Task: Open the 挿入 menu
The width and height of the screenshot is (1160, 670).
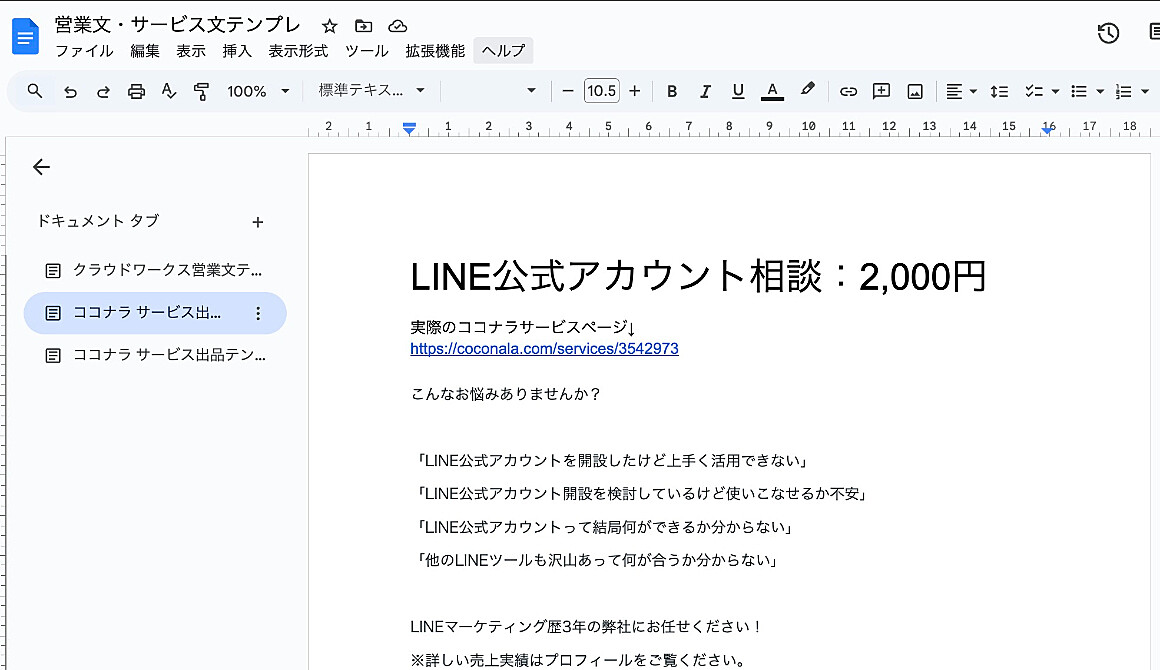Action: [x=237, y=51]
